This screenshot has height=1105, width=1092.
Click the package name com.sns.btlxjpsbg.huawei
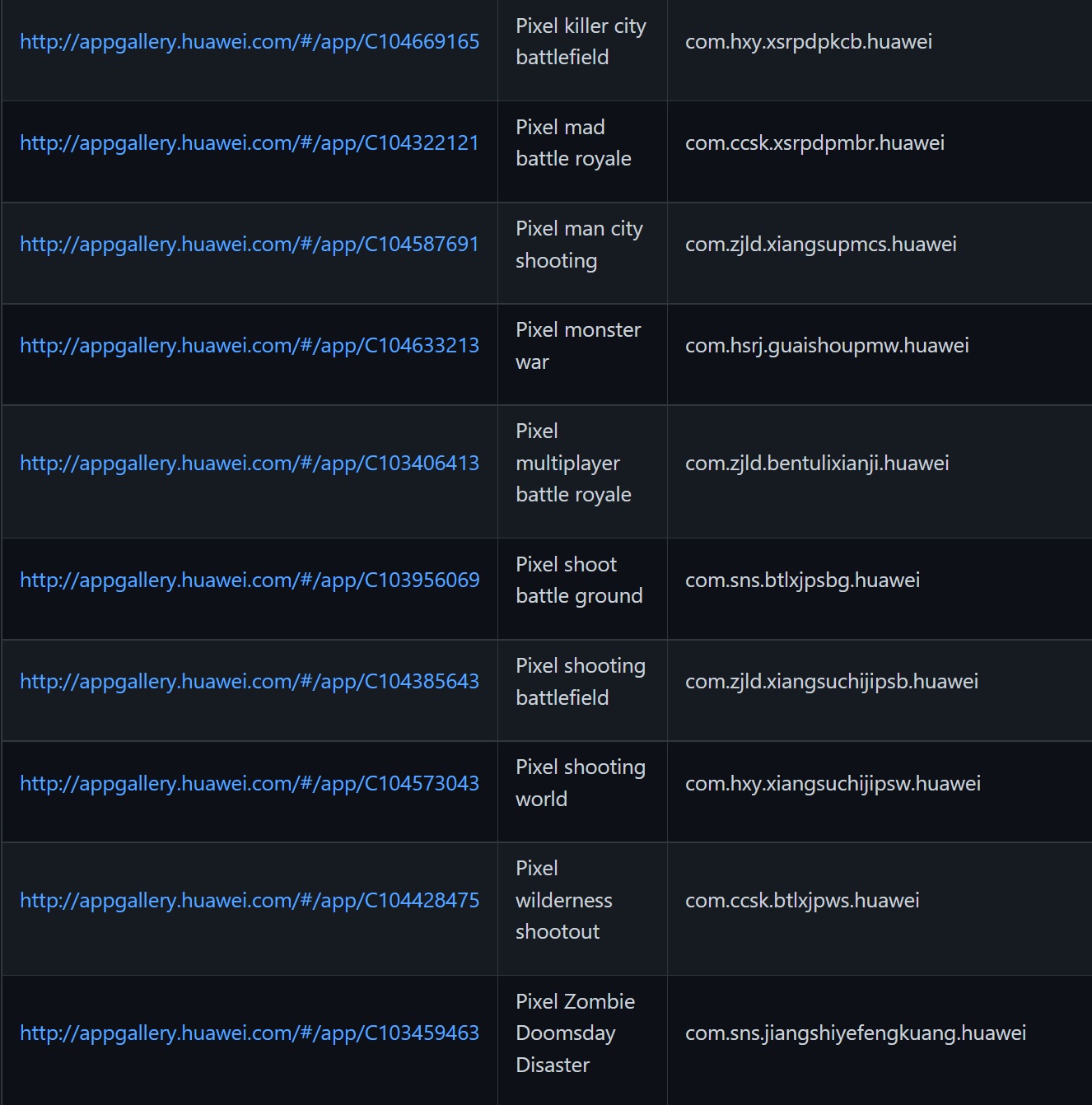(802, 580)
